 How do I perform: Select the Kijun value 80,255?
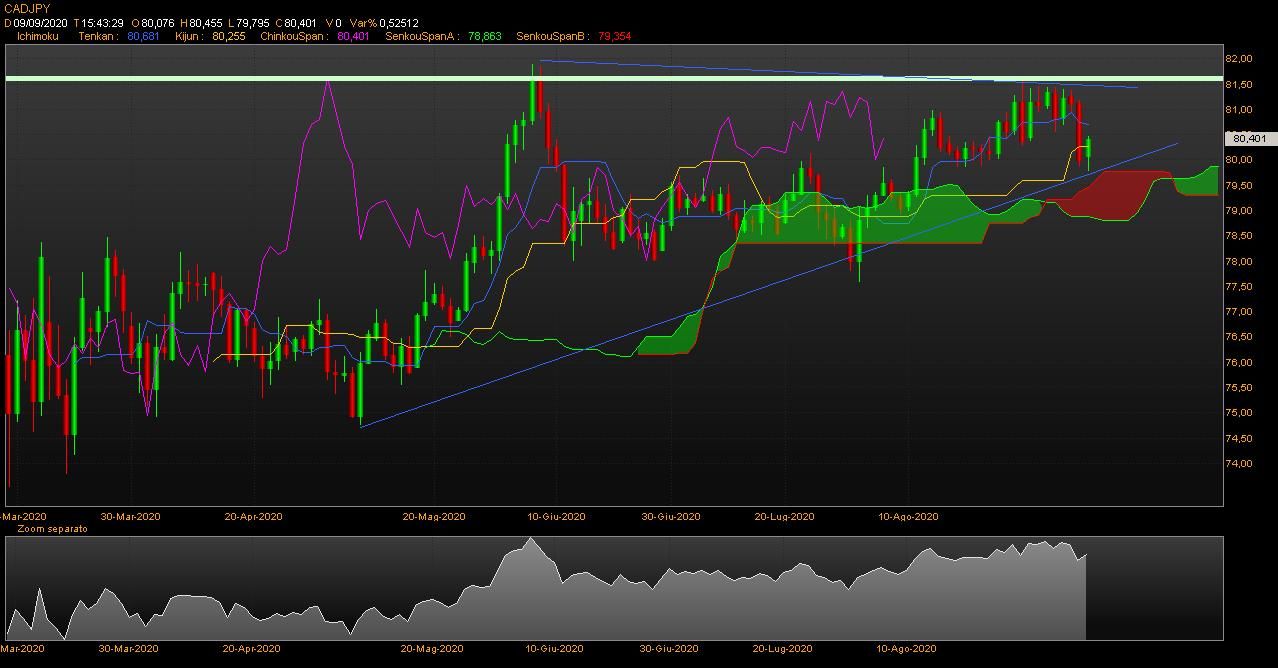click(x=229, y=36)
